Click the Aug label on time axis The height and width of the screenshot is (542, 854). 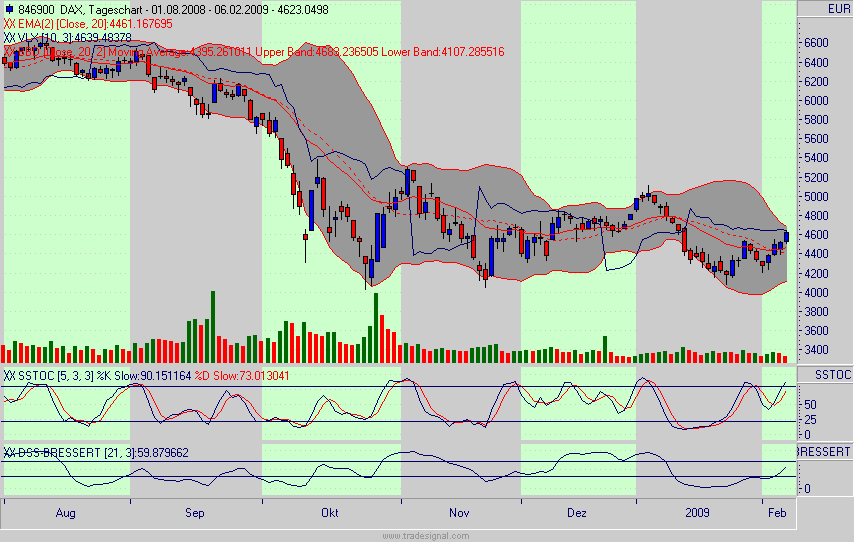[x=65, y=513]
